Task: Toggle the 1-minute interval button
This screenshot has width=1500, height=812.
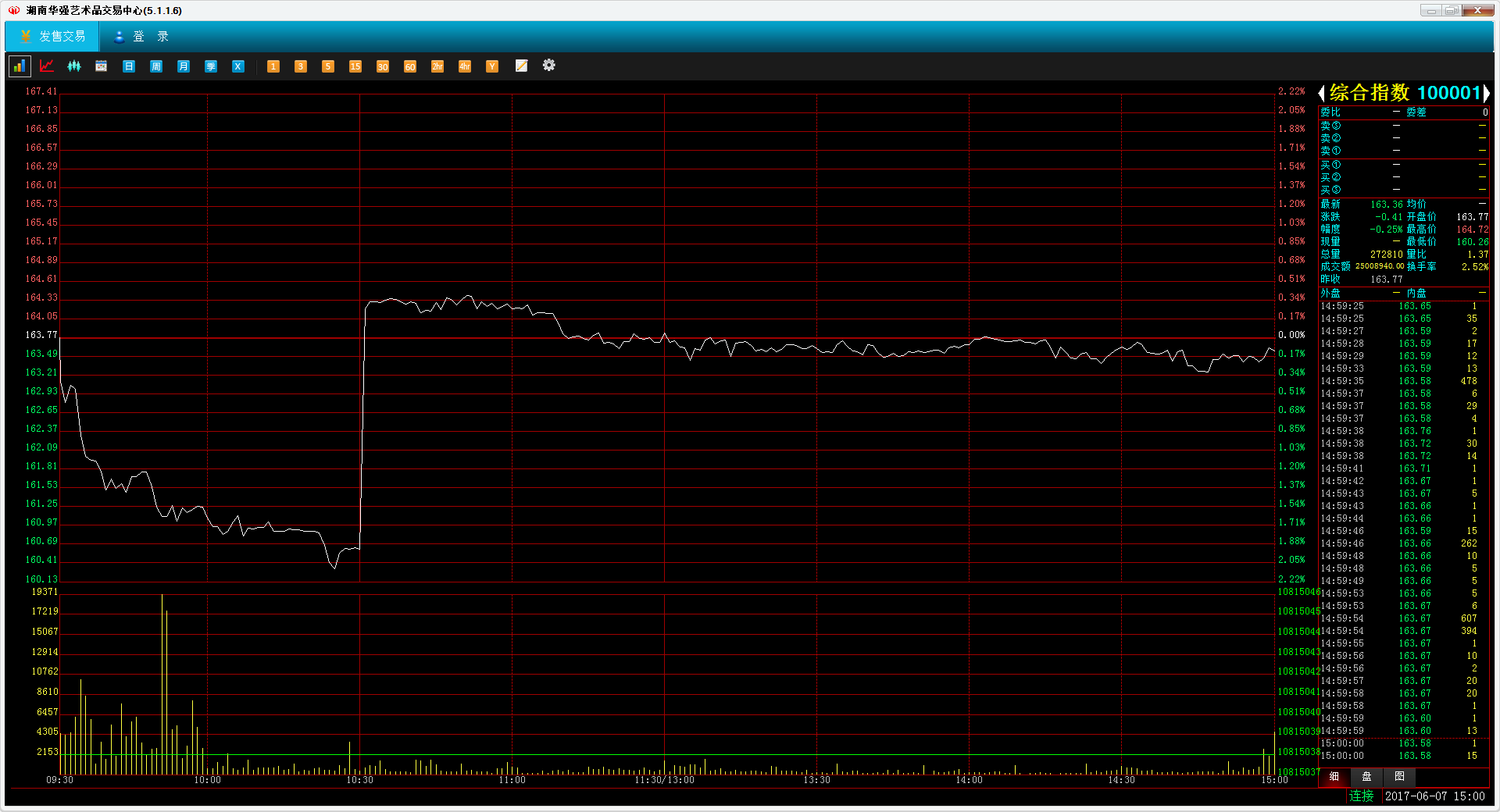Action: (273, 66)
